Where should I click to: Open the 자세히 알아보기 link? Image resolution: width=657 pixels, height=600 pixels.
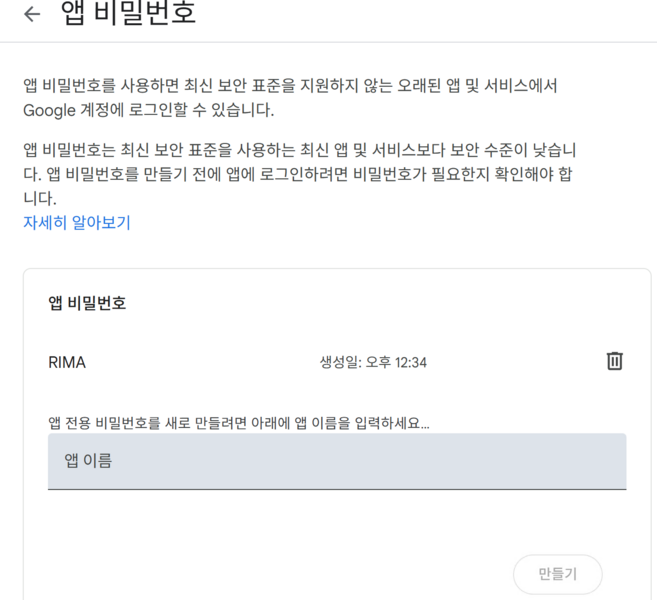pyautogui.click(x=77, y=222)
